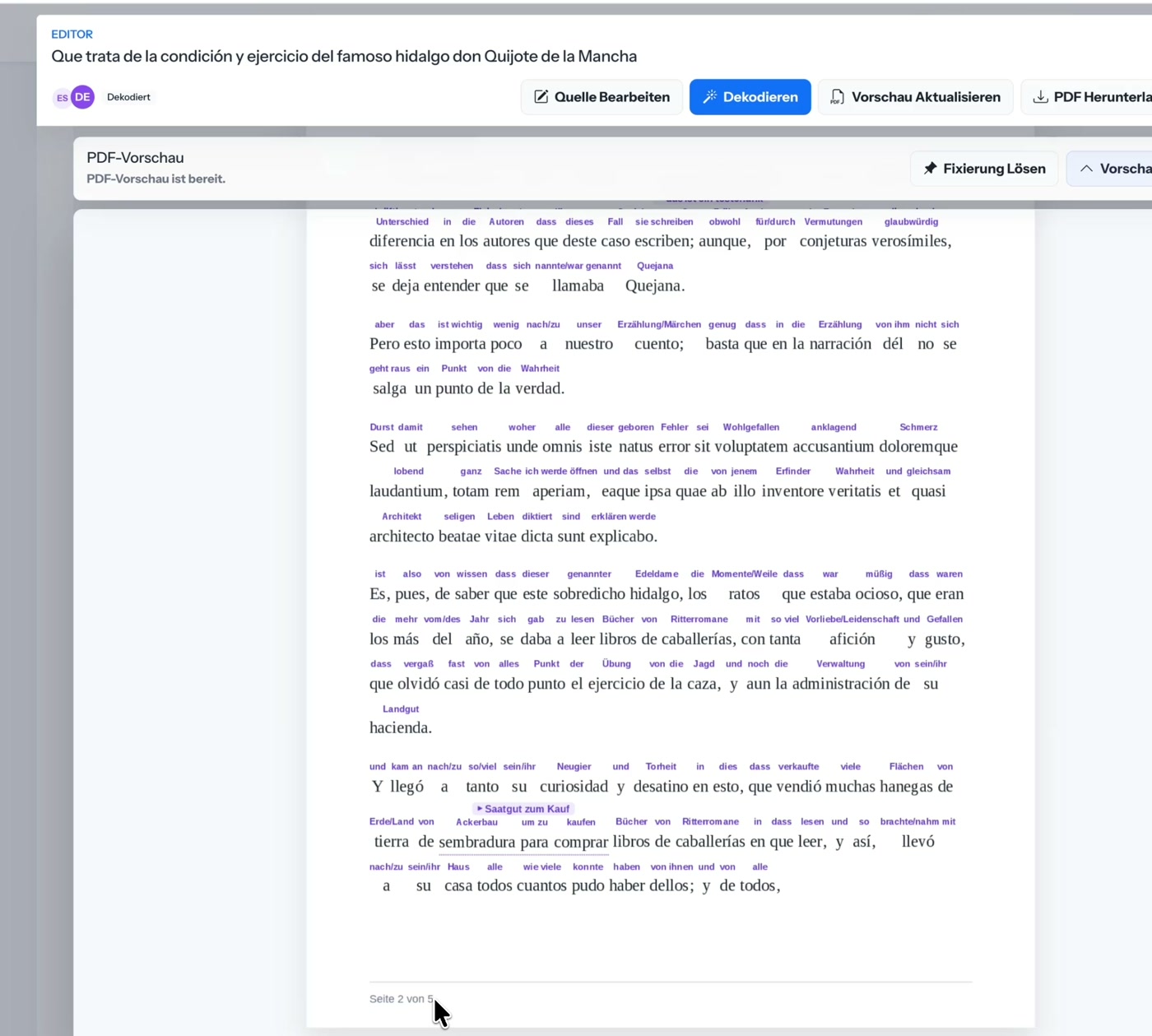
Task: Click the 'Seite 2 von 5' page footer
Action: pos(402,999)
